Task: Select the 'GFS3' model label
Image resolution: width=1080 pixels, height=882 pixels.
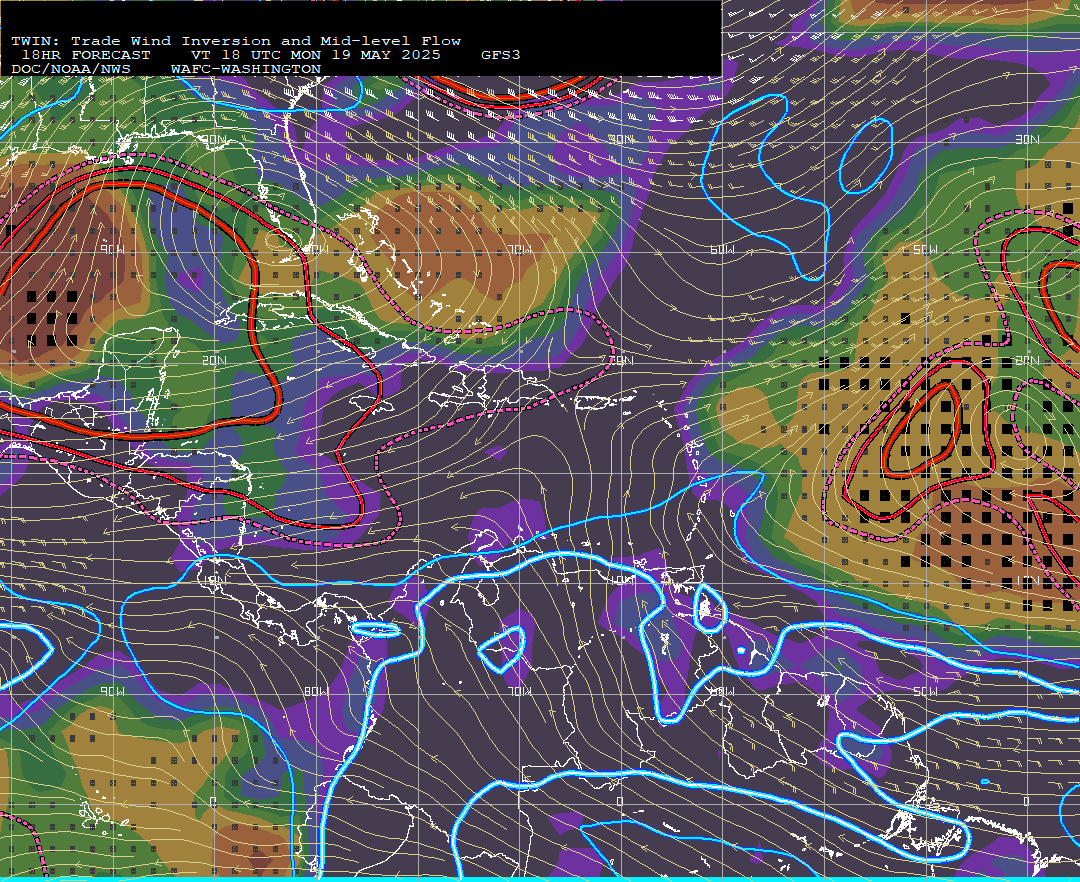Action: (x=500, y=55)
